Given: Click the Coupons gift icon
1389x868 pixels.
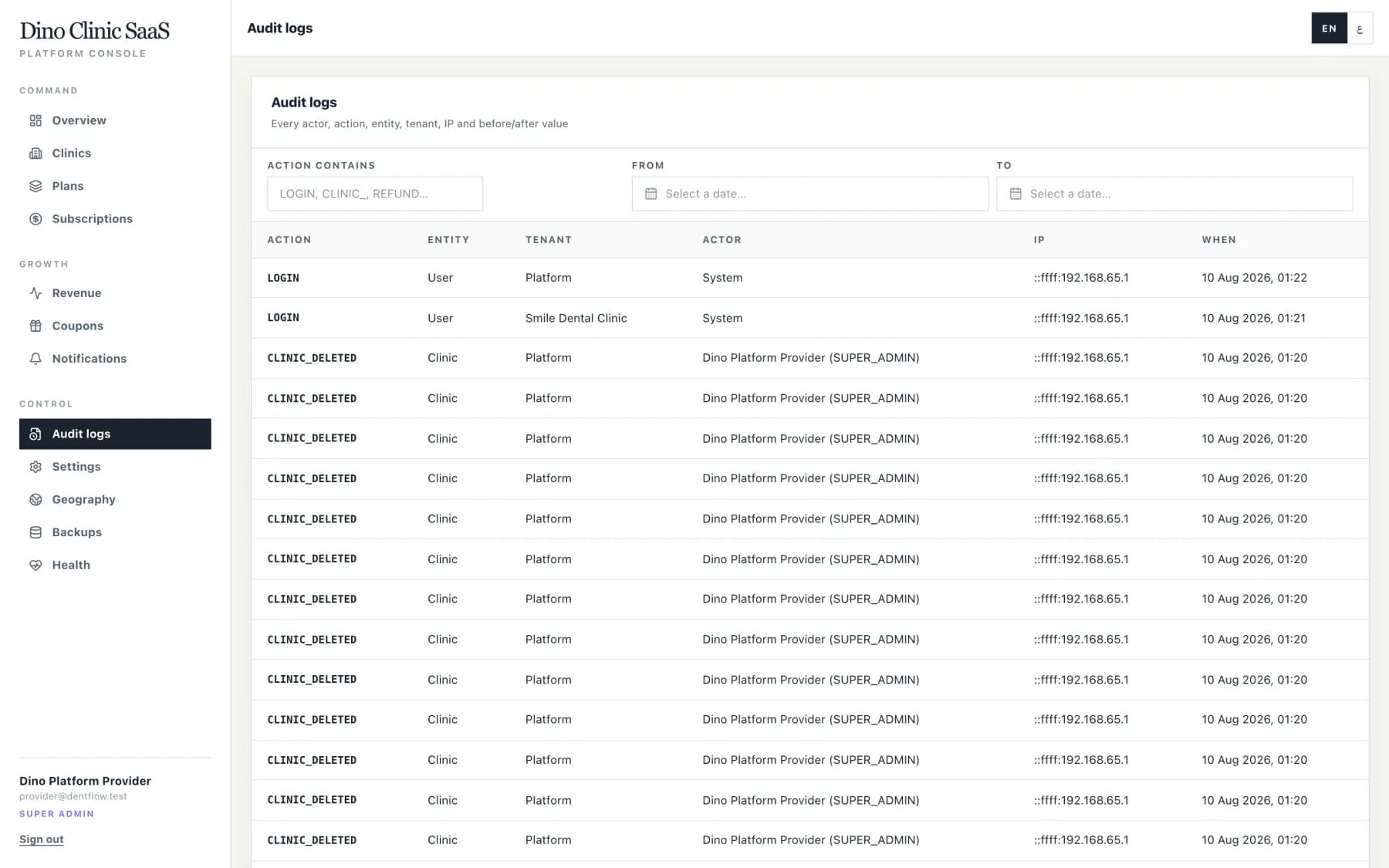Looking at the screenshot, I should (x=35, y=326).
